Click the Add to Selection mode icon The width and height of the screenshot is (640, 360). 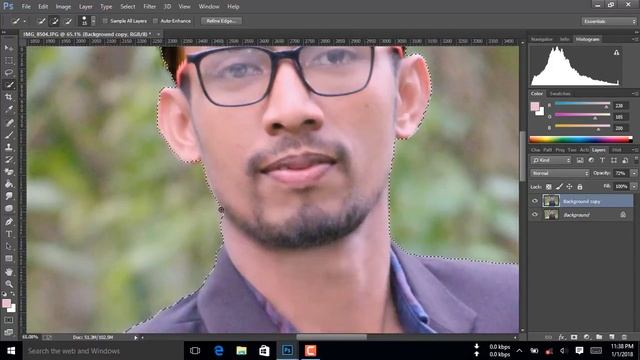coord(54,21)
